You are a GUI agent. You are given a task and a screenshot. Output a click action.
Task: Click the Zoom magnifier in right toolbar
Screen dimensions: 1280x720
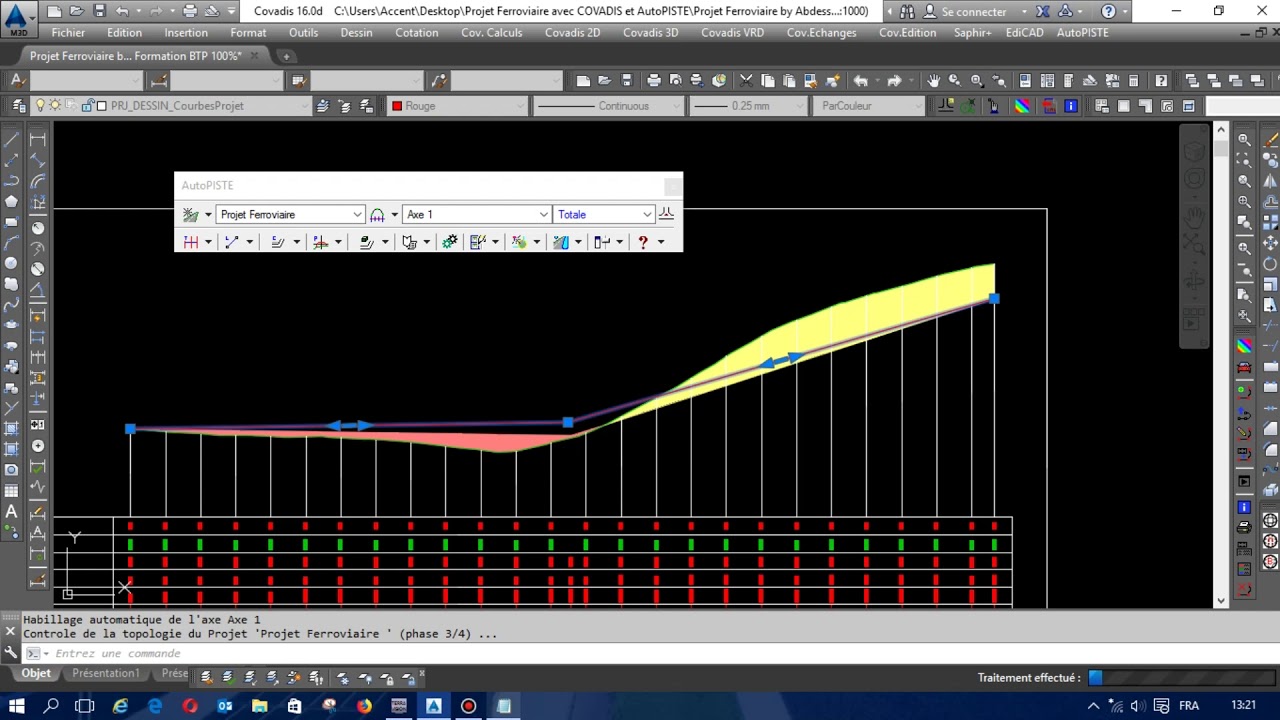1244,139
